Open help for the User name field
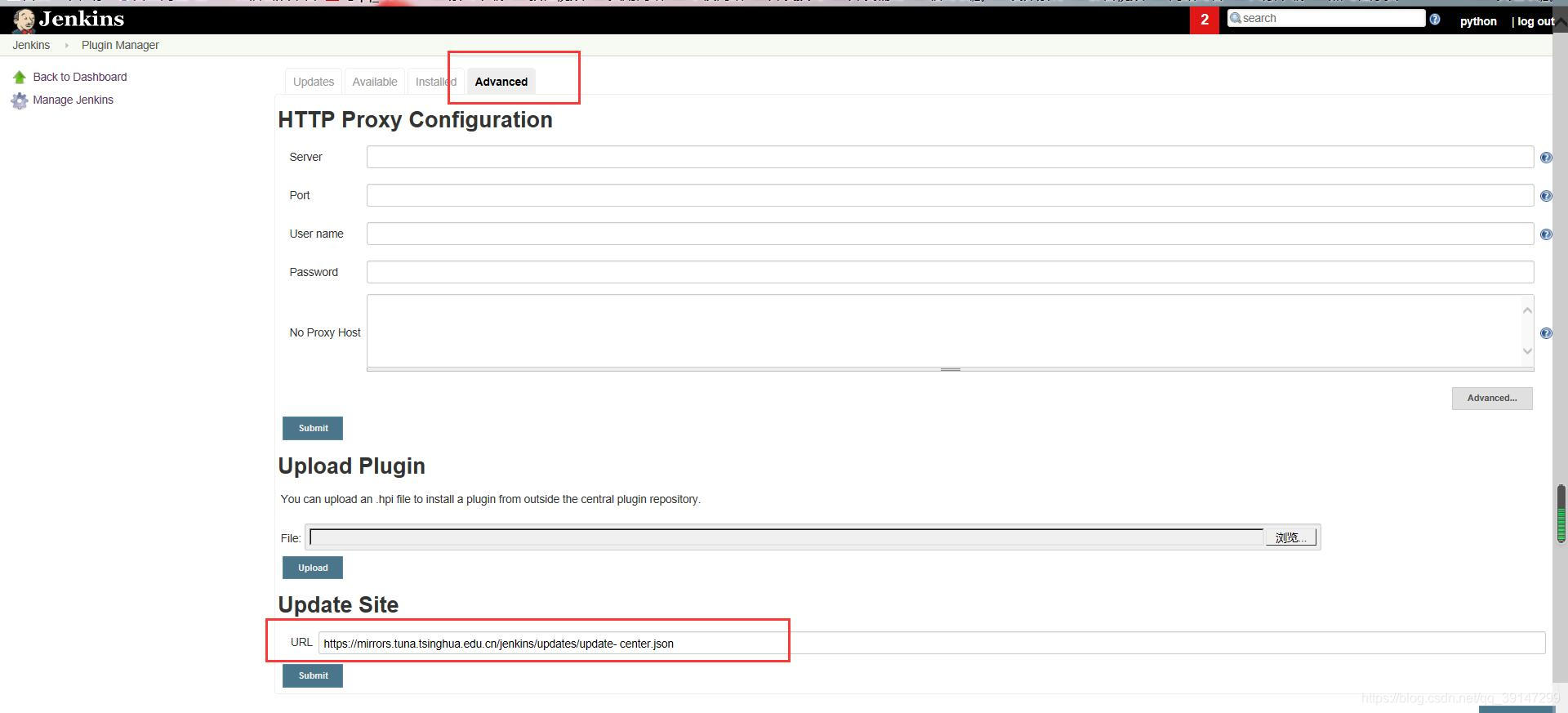This screenshot has width=1568, height=713. pos(1545,234)
